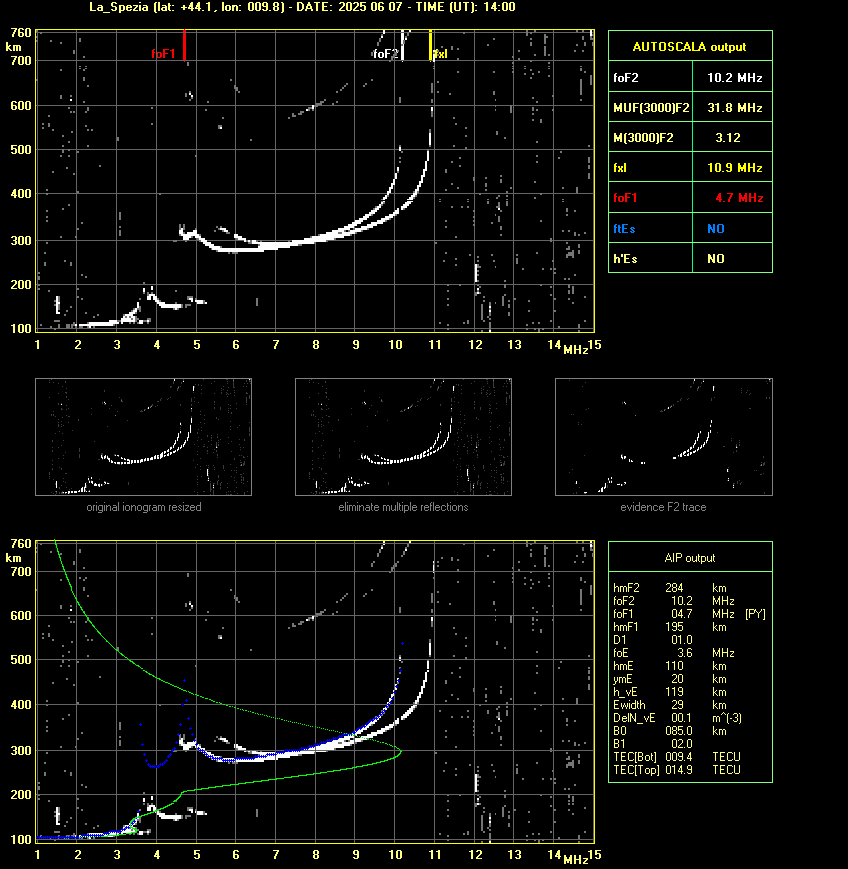
Task: Open the 'evidence F2 trace' thumbnail
Action: point(663,437)
